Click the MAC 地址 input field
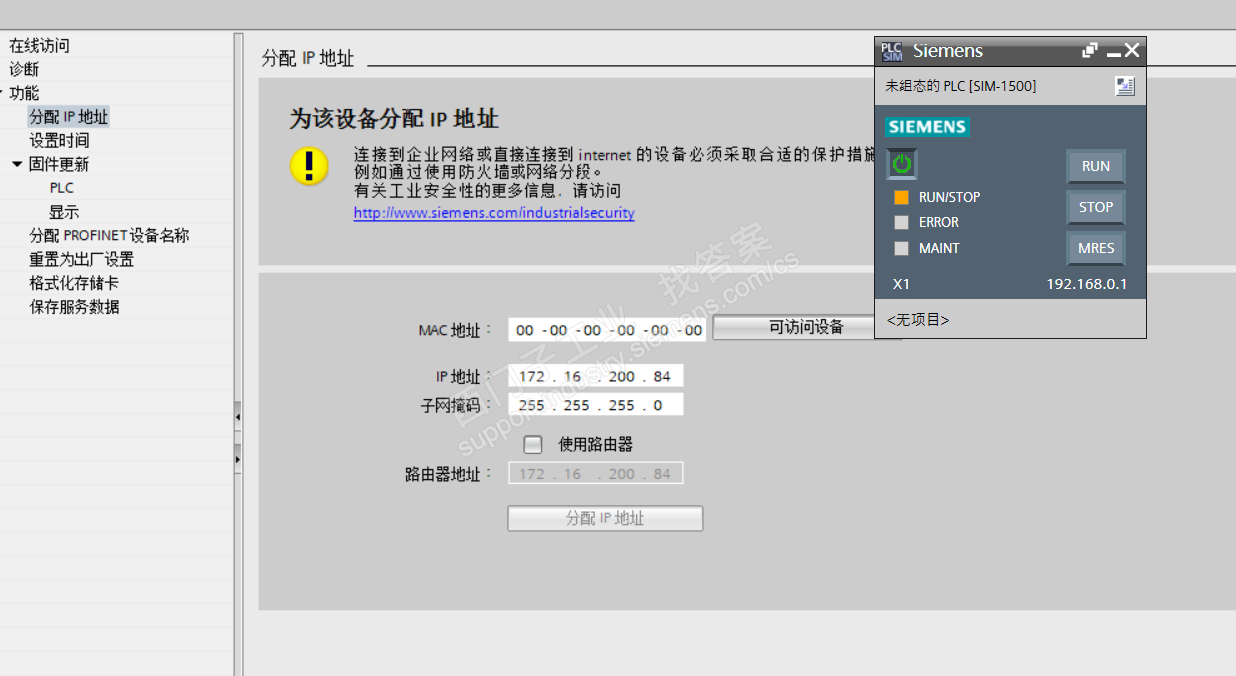 point(606,330)
